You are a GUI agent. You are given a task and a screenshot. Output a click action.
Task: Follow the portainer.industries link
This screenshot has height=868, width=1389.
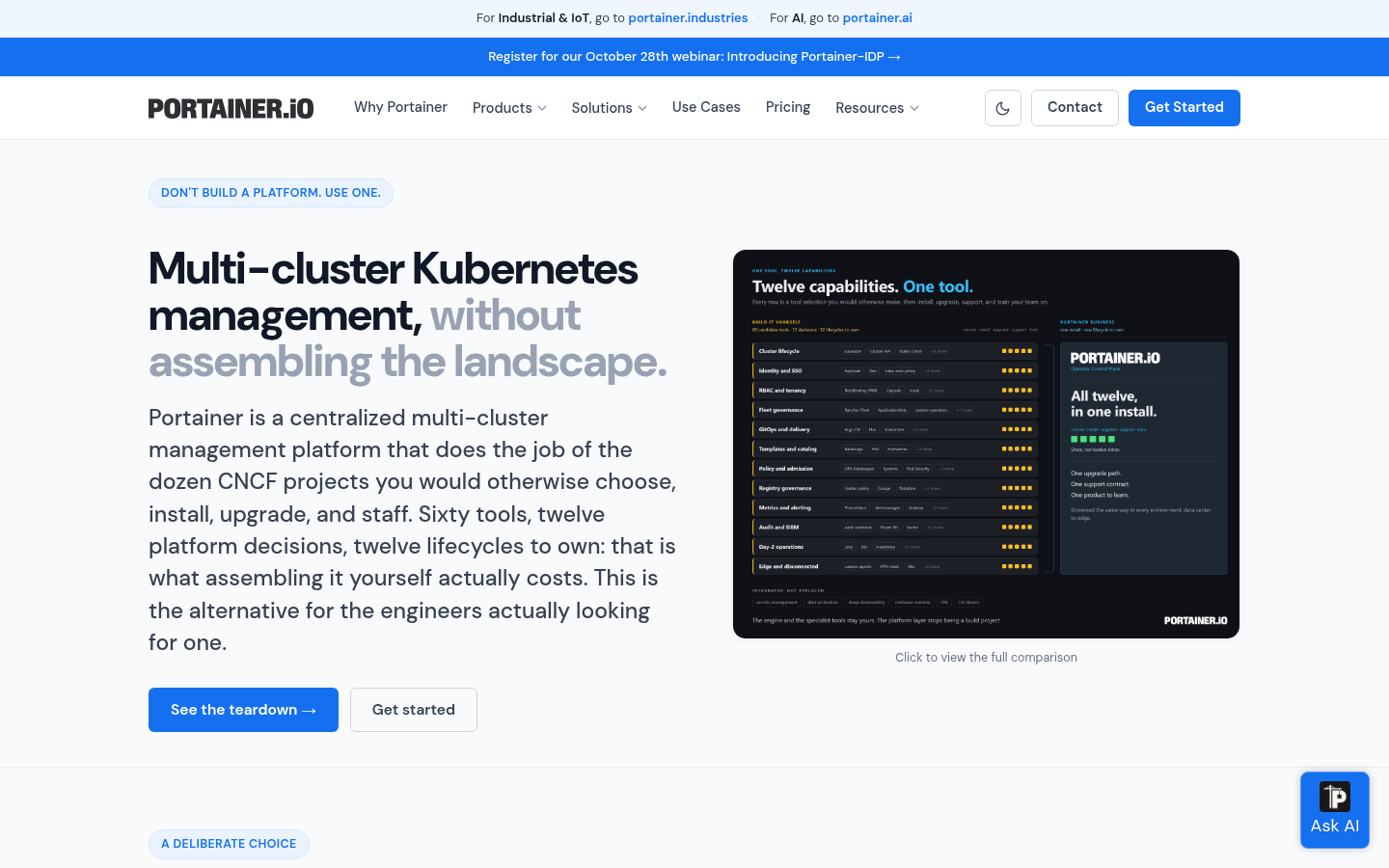pos(688,18)
